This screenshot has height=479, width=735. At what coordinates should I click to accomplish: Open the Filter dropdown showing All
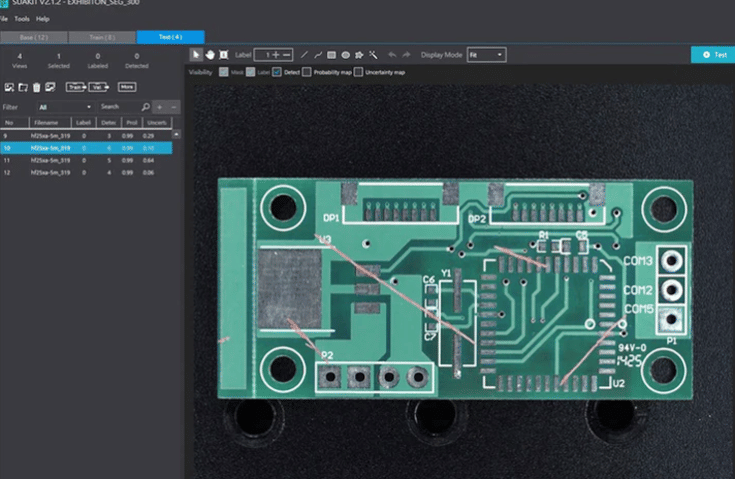[64, 106]
